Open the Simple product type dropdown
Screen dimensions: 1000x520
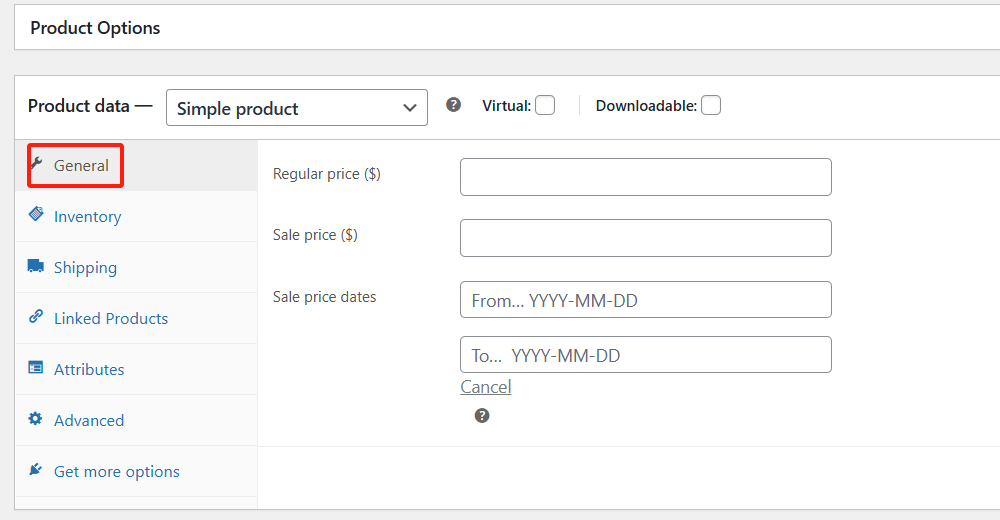tap(297, 108)
